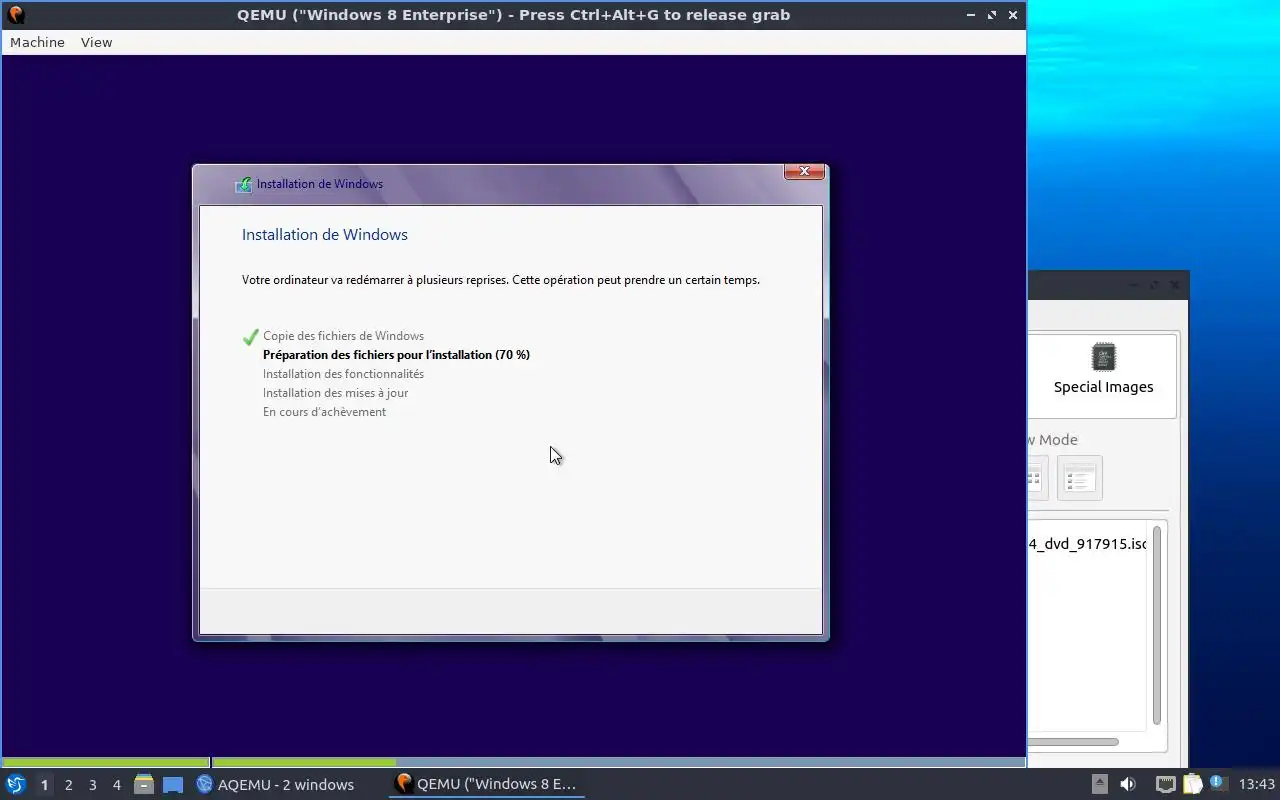Click the 13:43 clock
1280x800 pixels.
pyautogui.click(x=1256, y=784)
